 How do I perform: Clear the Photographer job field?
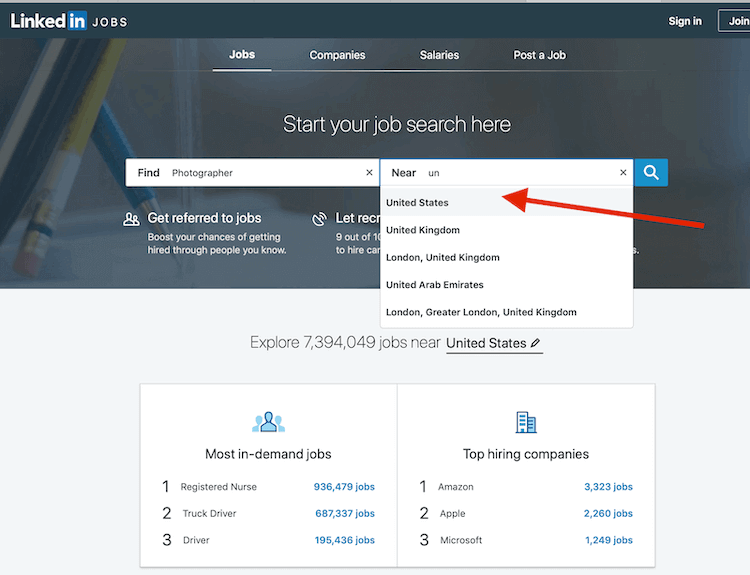pos(369,173)
